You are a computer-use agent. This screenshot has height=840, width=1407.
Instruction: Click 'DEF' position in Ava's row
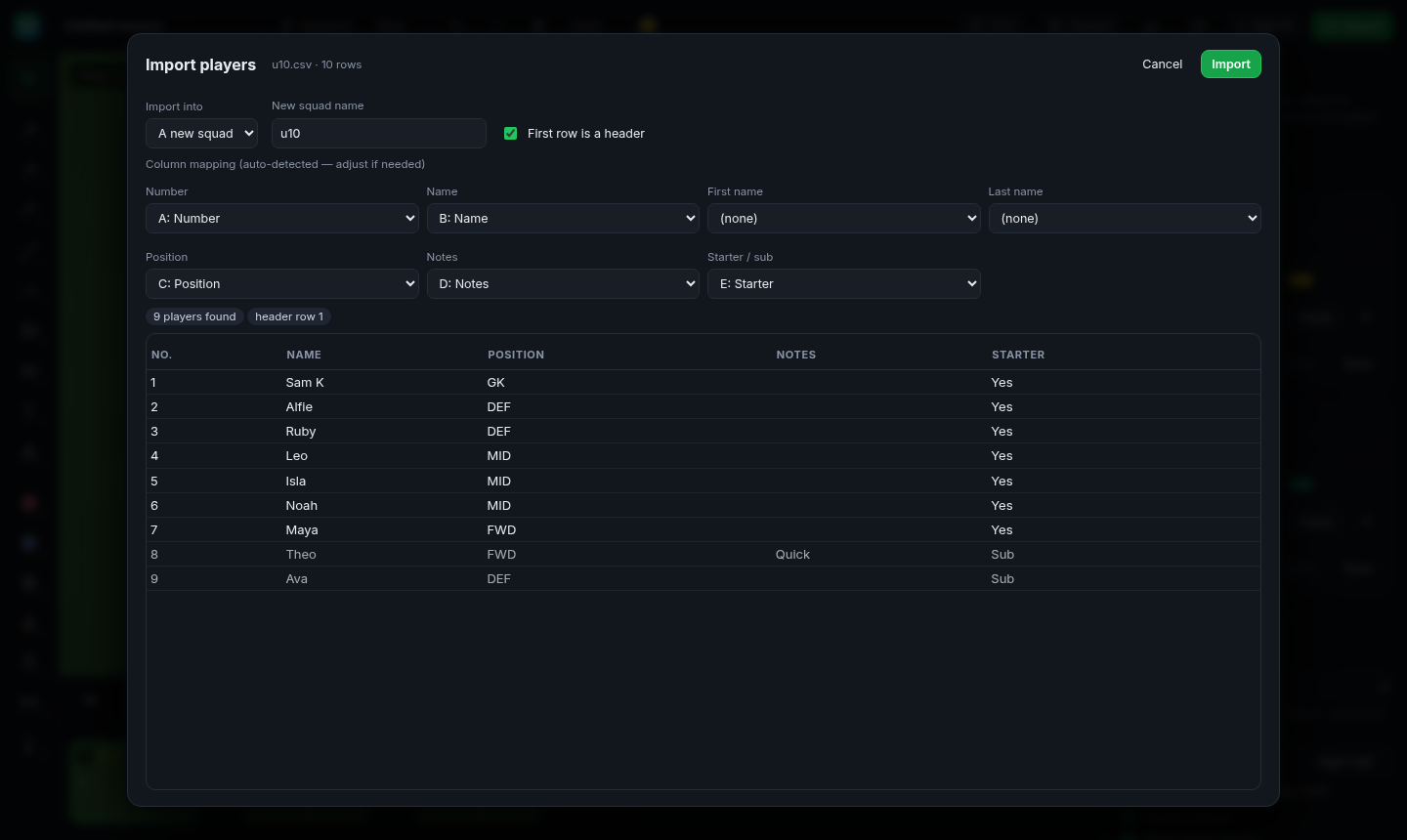pyautogui.click(x=499, y=579)
